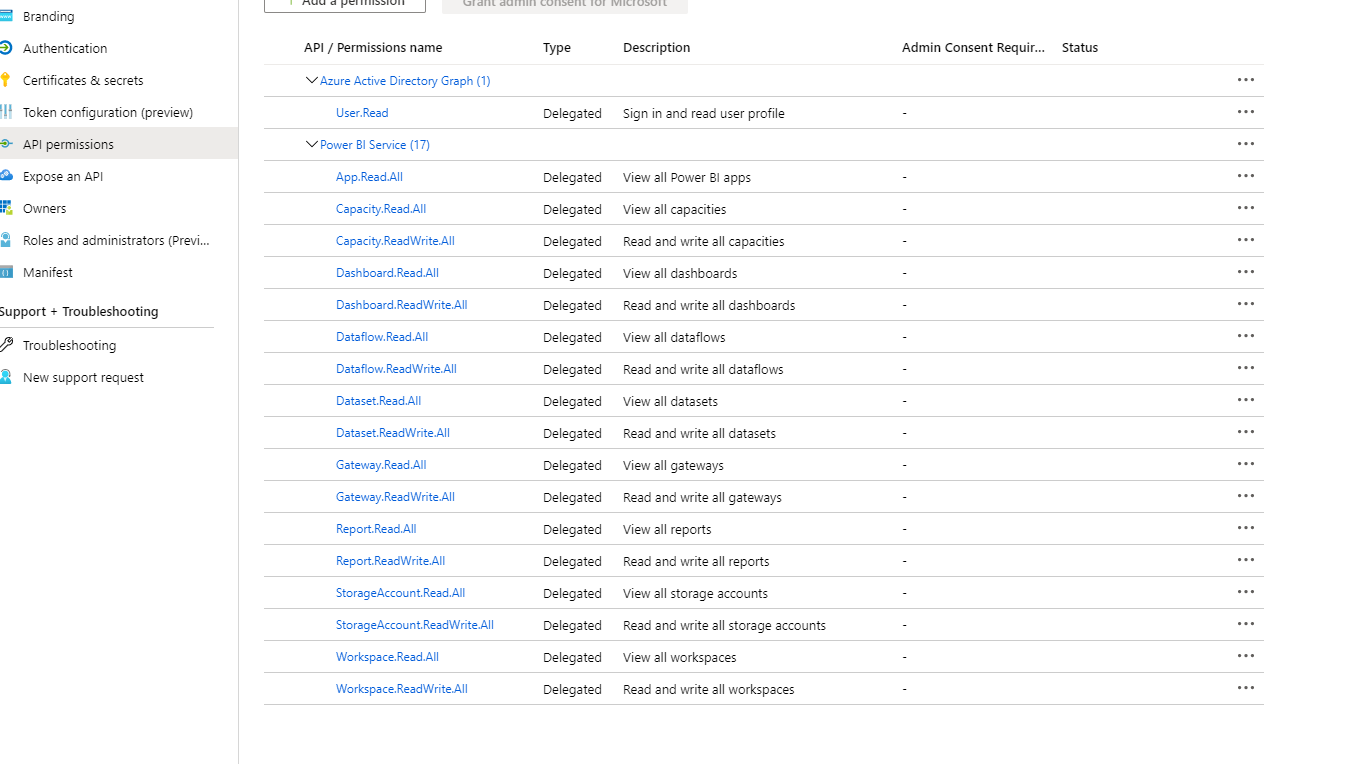Open the App.Read.All permission link
Viewport: 1370px width, 764px height.
coord(369,177)
